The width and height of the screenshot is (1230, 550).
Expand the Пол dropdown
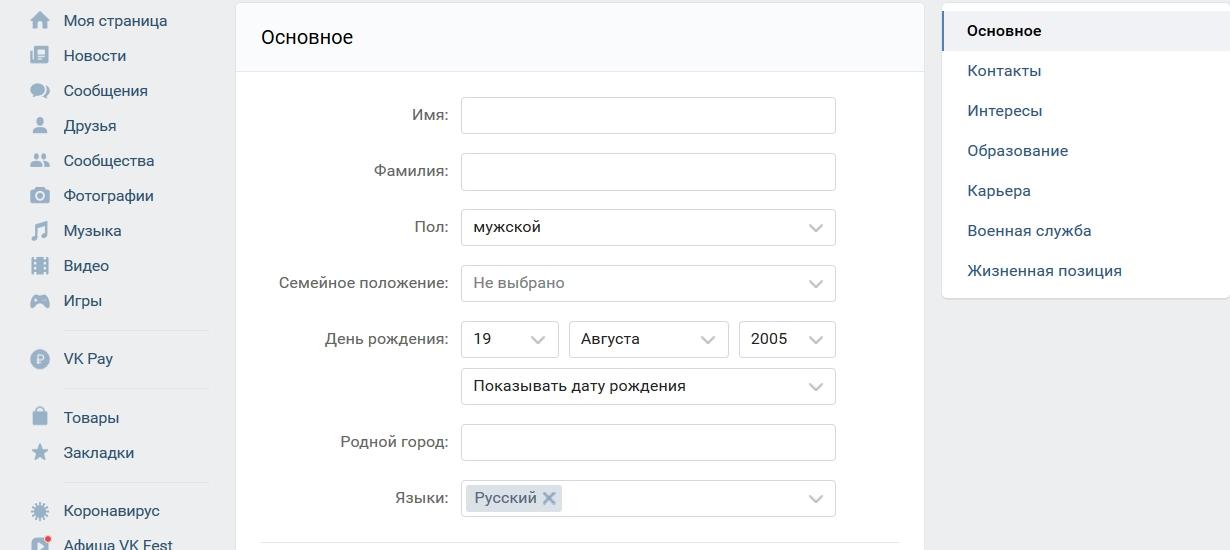tap(648, 227)
